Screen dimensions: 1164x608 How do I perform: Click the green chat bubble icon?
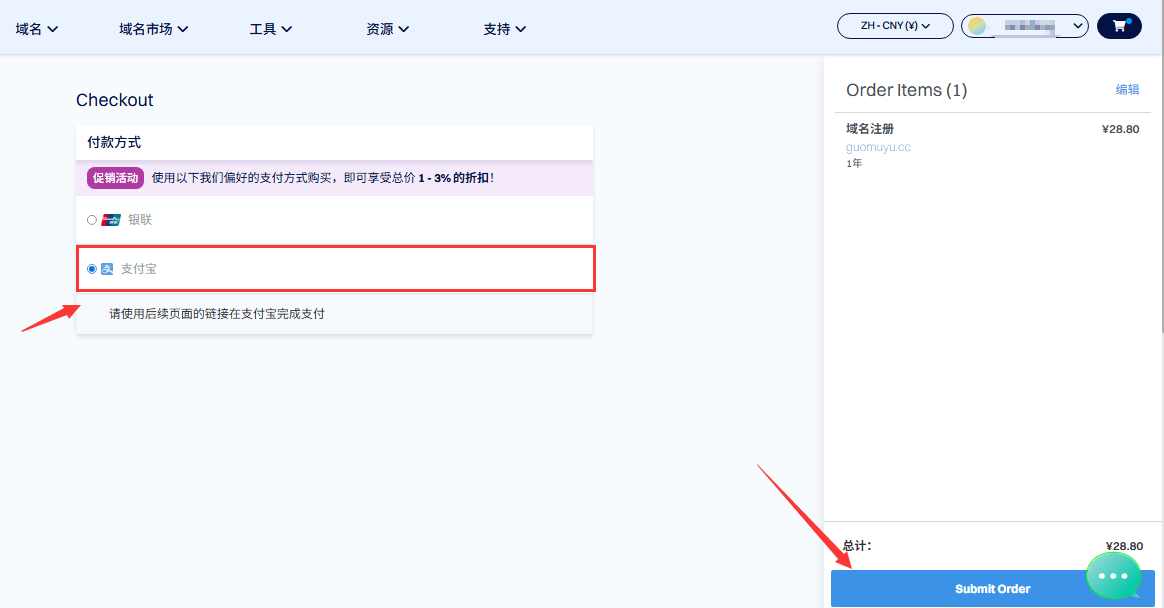[1113, 576]
